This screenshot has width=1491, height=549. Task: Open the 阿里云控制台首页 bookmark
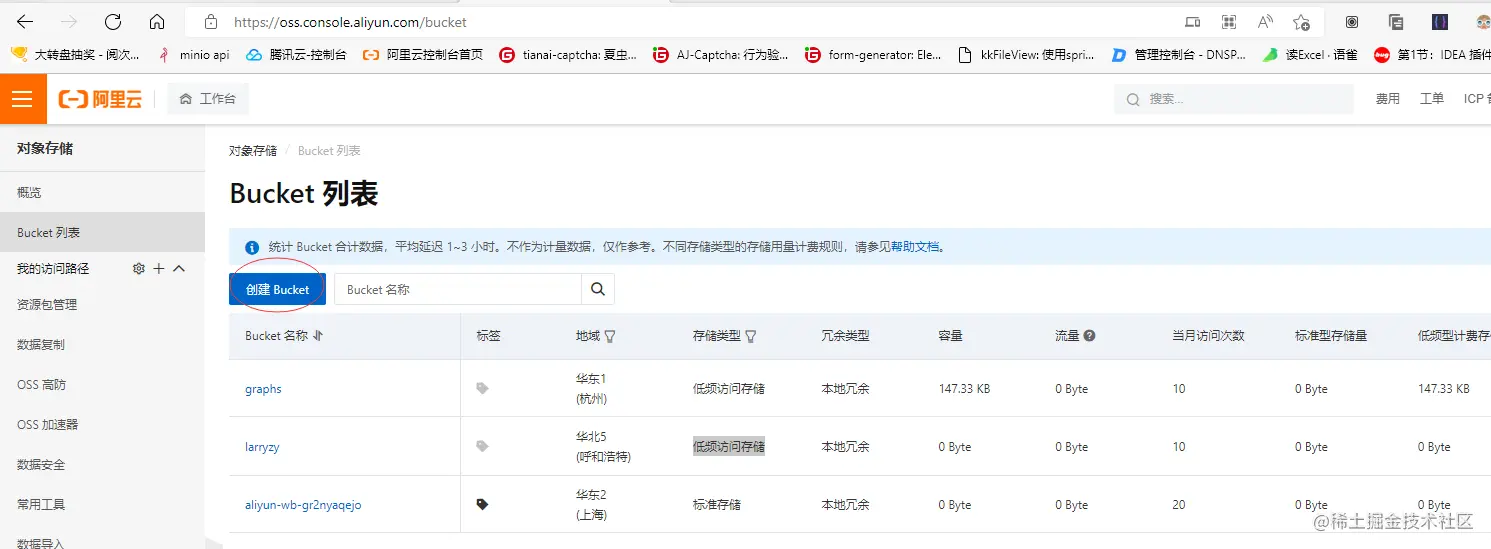[x=423, y=55]
